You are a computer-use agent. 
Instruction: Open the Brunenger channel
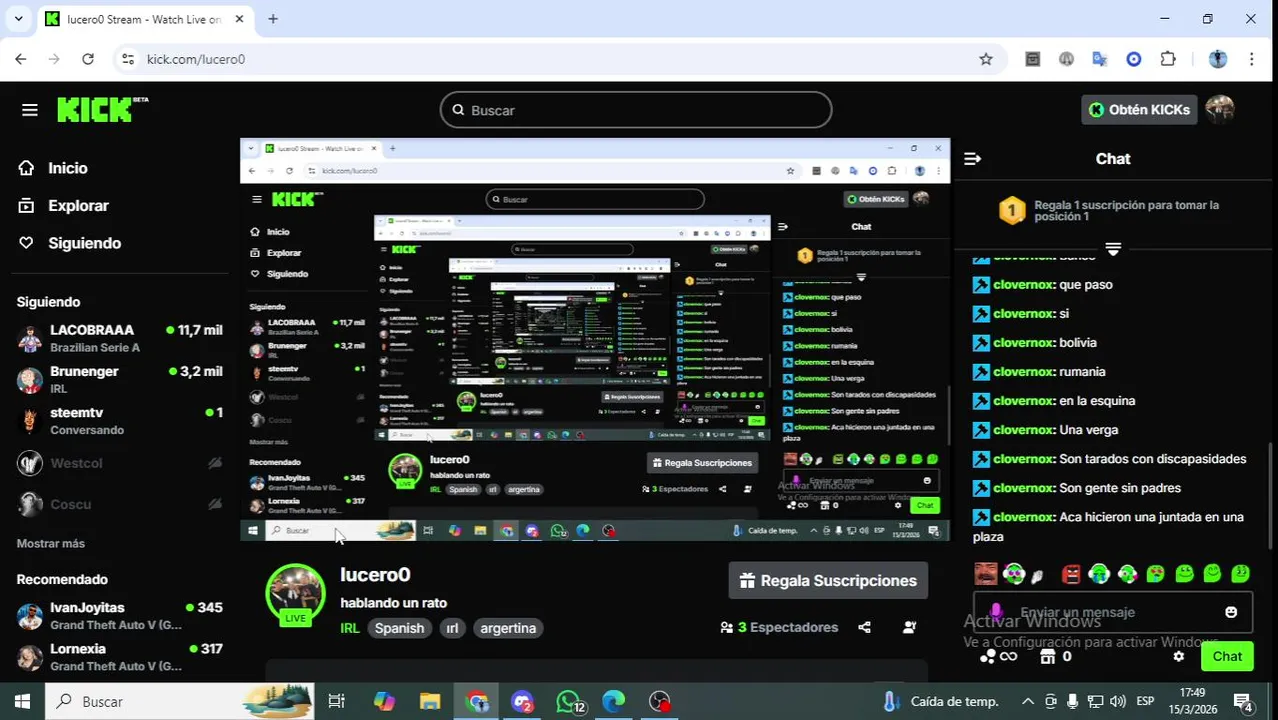(120, 379)
